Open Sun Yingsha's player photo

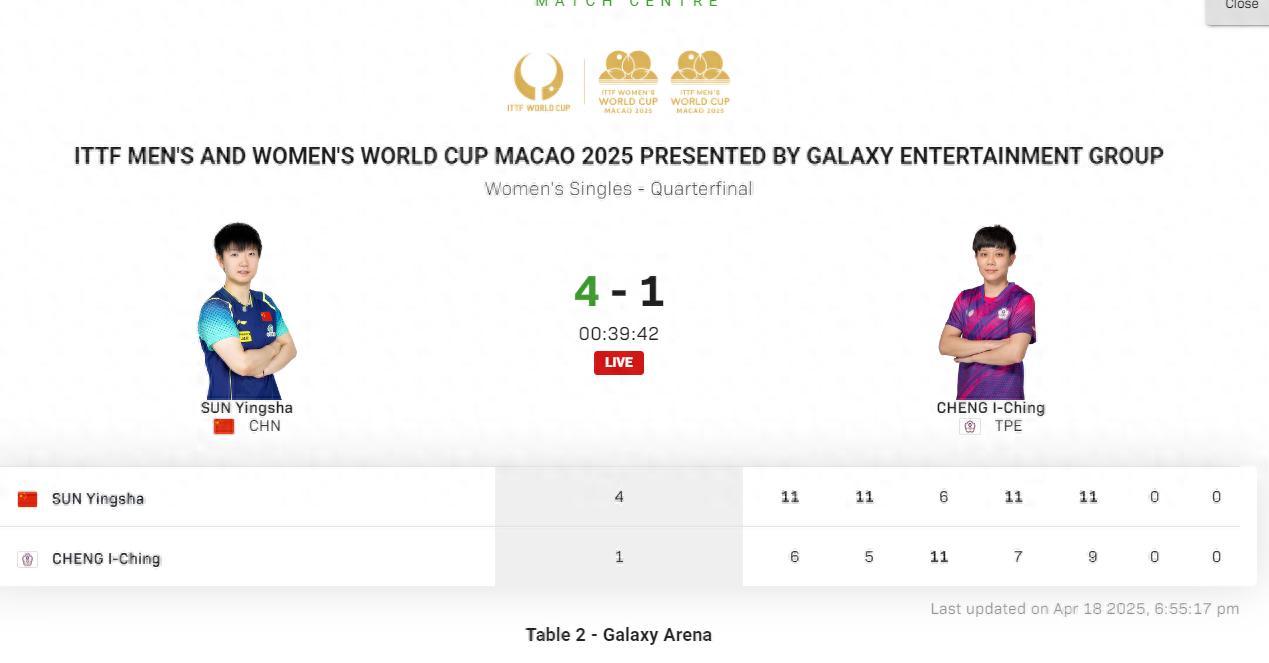click(246, 311)
